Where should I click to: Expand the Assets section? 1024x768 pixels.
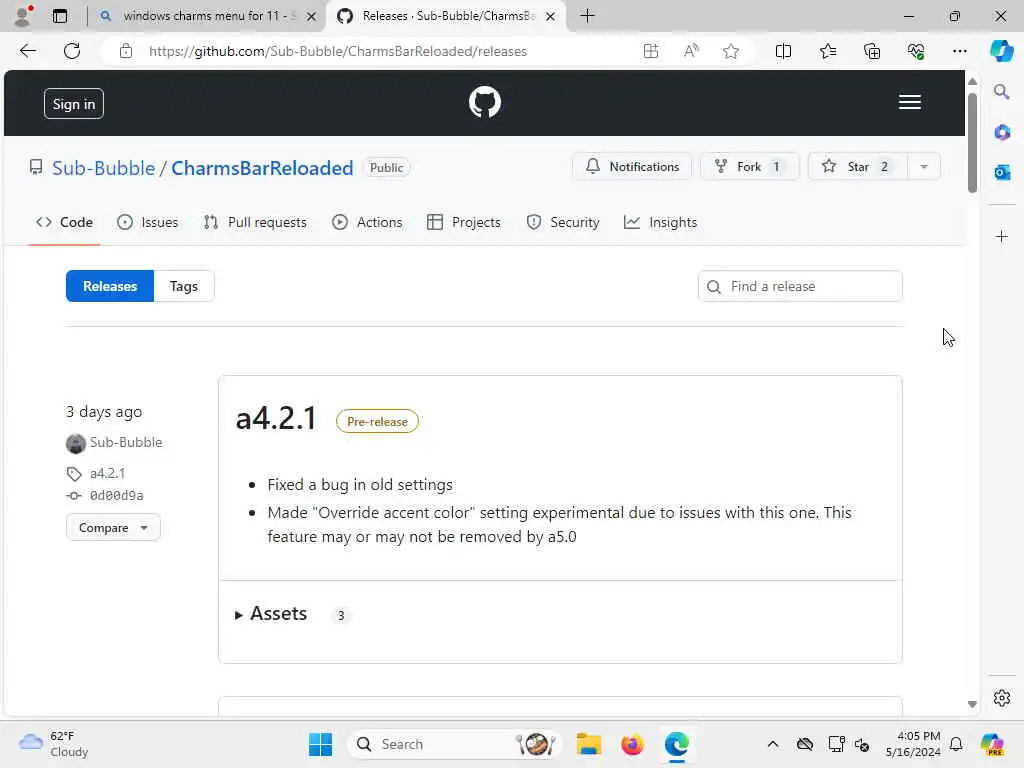click(271, 614)
